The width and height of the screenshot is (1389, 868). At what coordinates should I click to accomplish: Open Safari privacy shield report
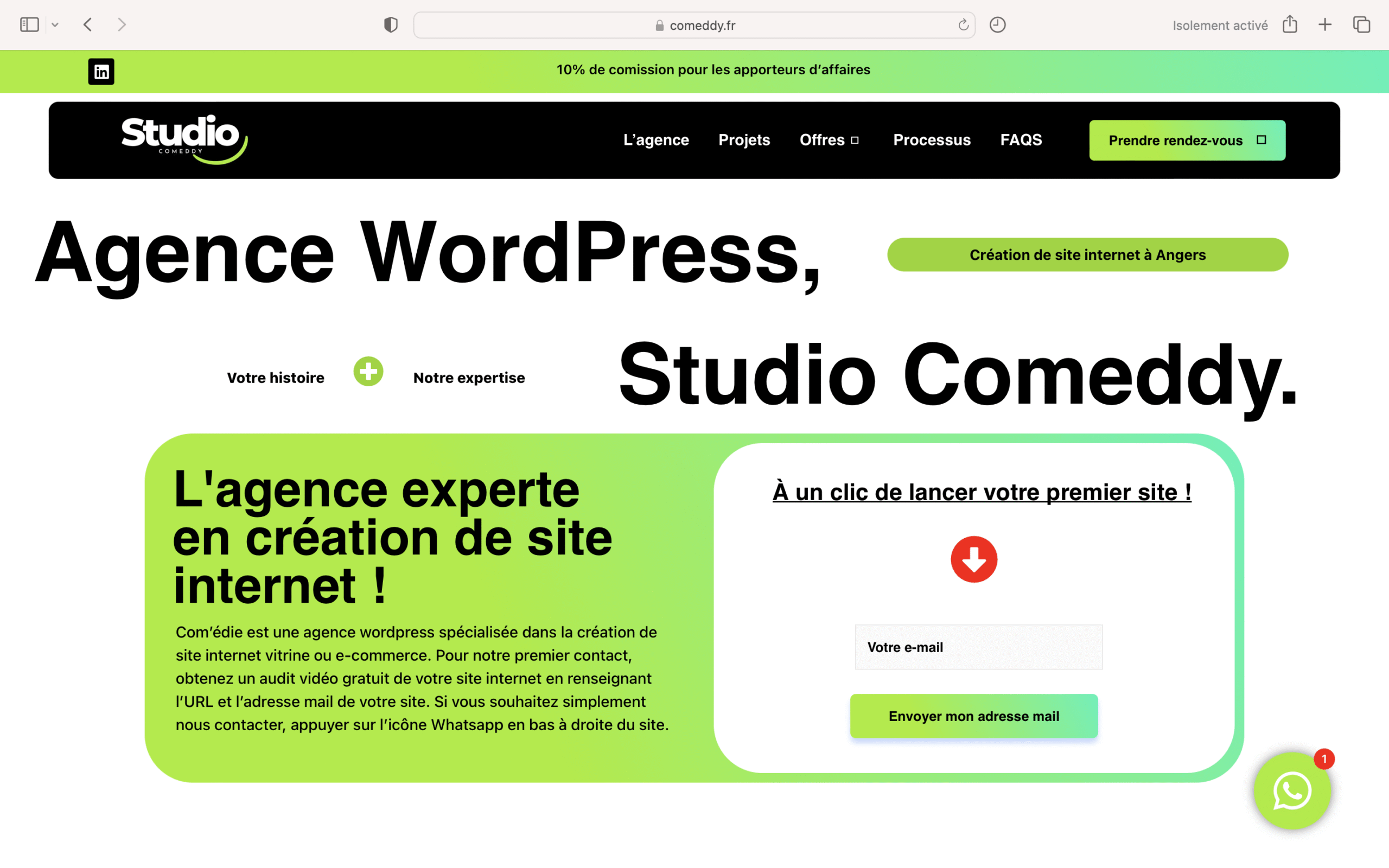(x=391, y=25)
